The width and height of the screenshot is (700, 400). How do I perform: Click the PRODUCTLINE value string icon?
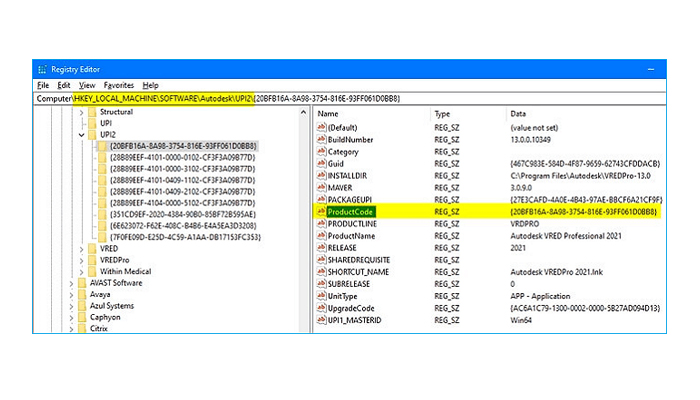(321, 224)
